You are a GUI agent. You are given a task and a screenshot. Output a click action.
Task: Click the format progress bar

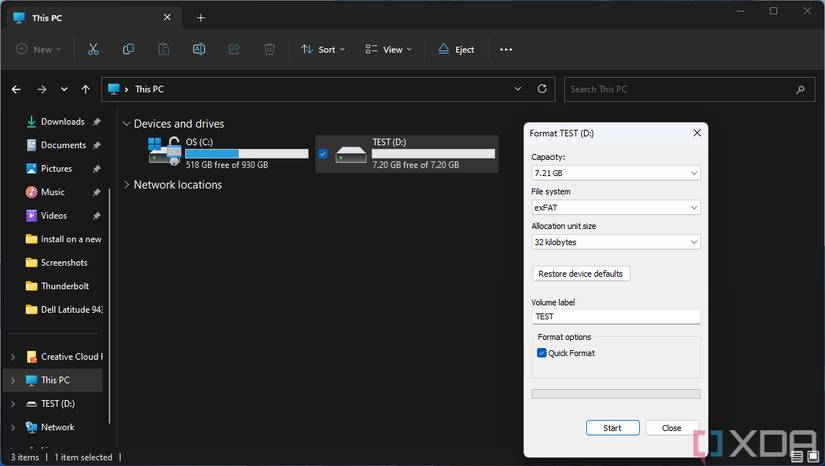pyautogui.click(x=616, y=394)
